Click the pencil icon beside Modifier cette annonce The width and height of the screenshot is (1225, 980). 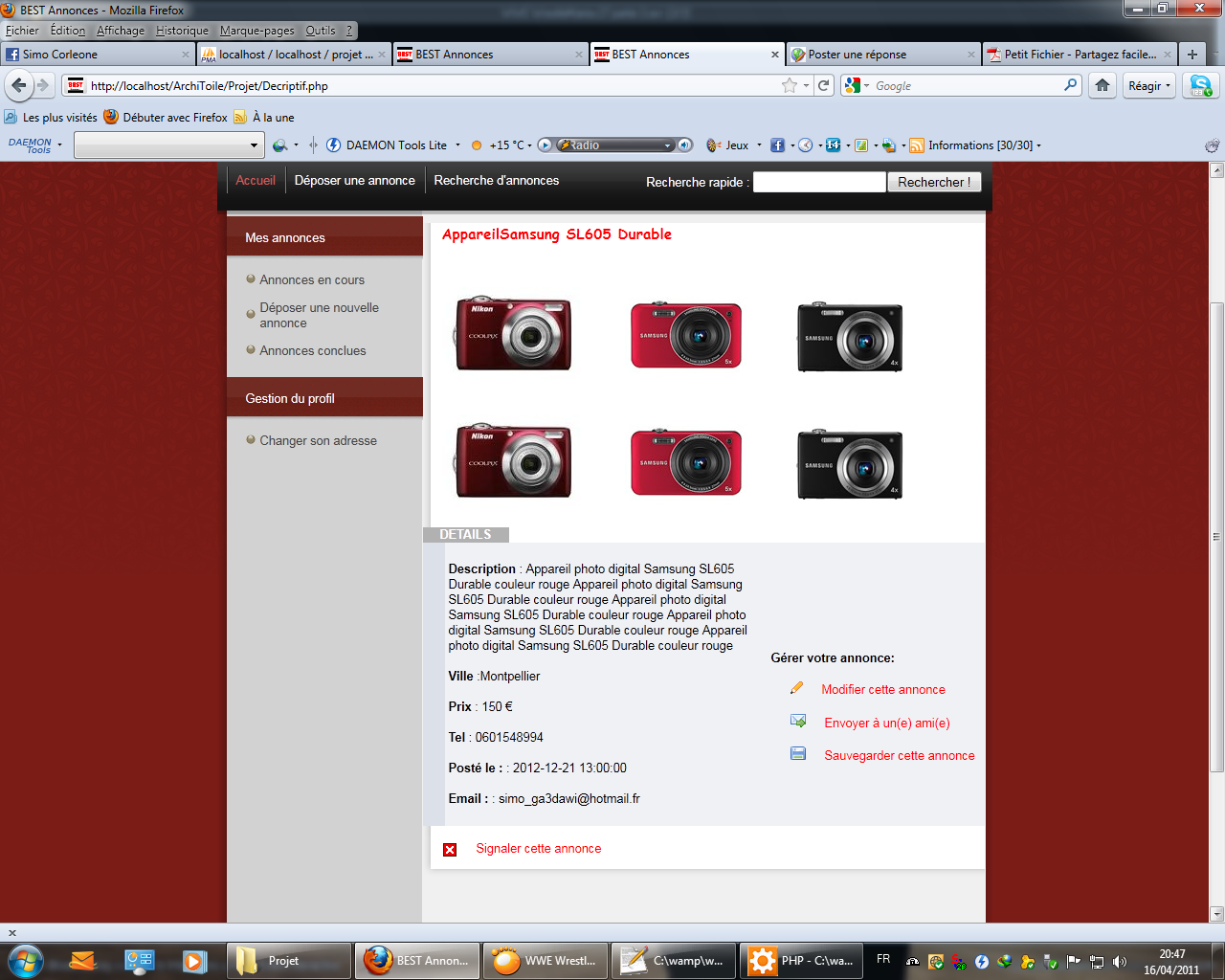click(796, 688)
